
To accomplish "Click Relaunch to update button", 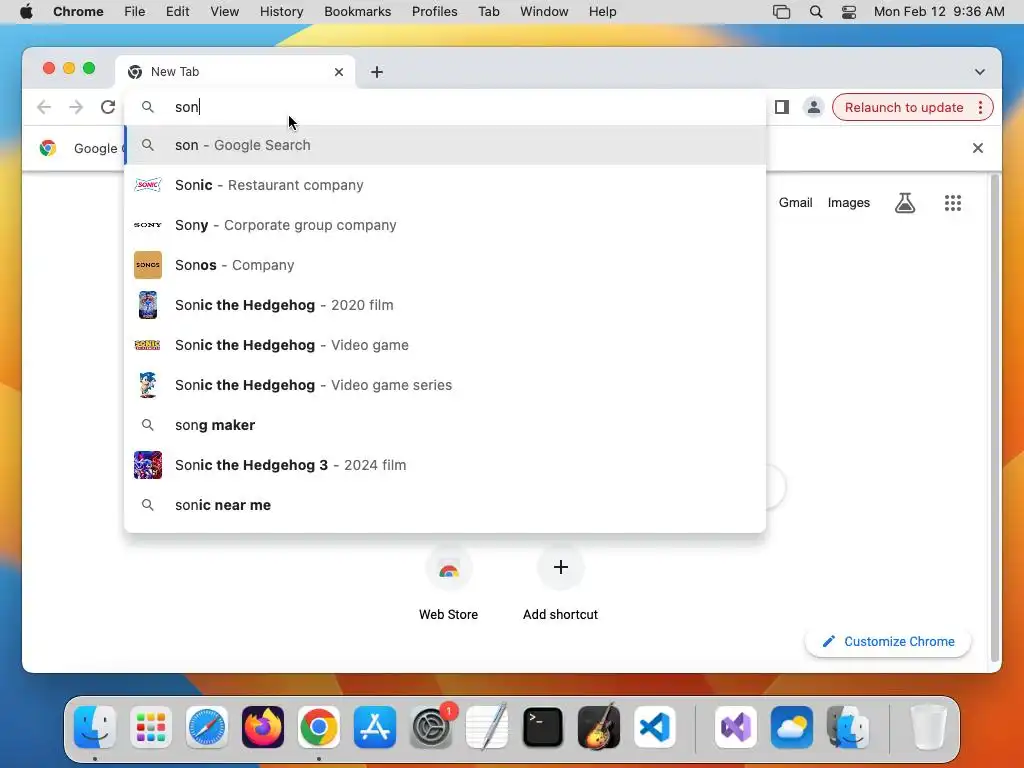I will (x=904, y=107).
